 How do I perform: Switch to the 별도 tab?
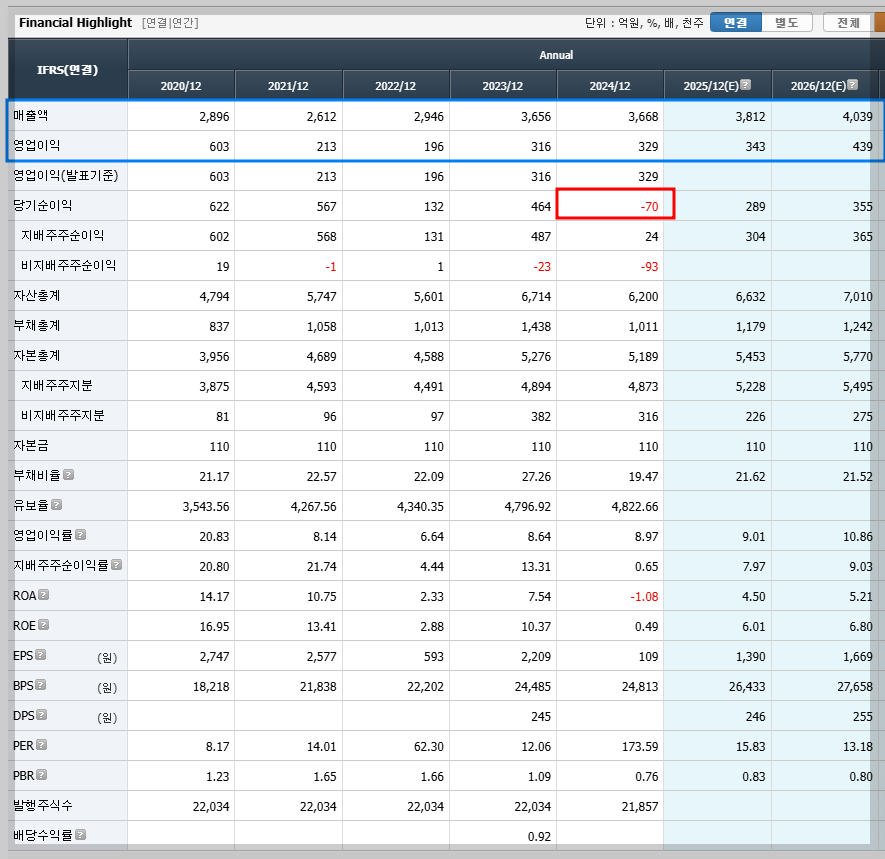[x=787, y=23]
